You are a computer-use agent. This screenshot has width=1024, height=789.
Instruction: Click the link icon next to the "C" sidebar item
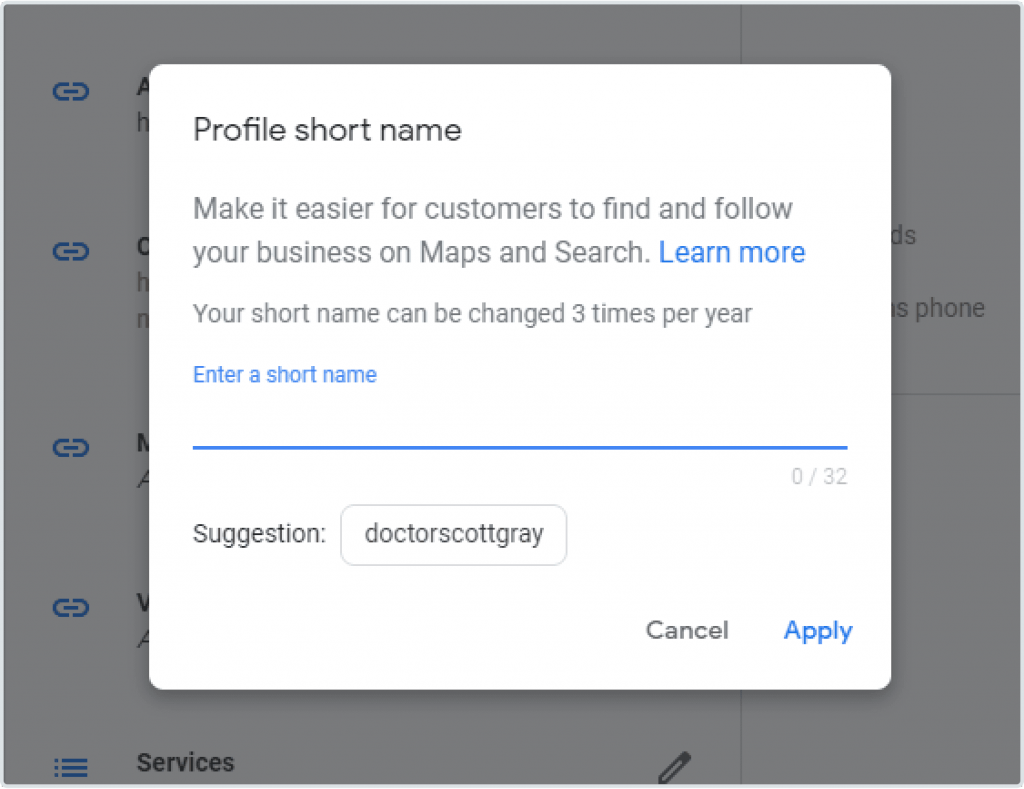pyautogui.click(x=70, y=250)
